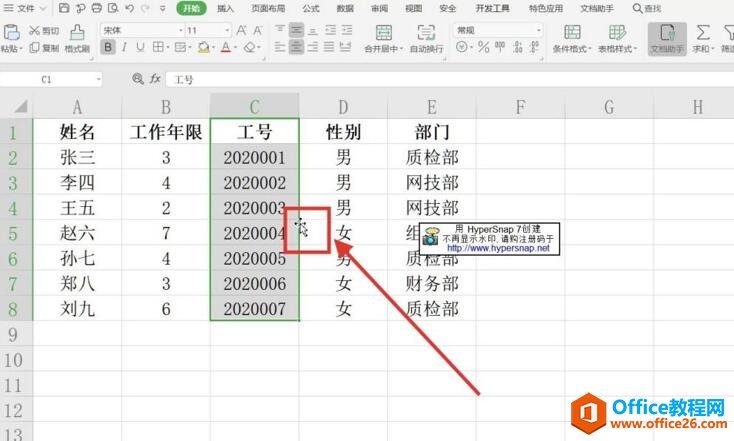Select column D header
The width and height of the screenshot is (734, 441).
tap(343, 107)
